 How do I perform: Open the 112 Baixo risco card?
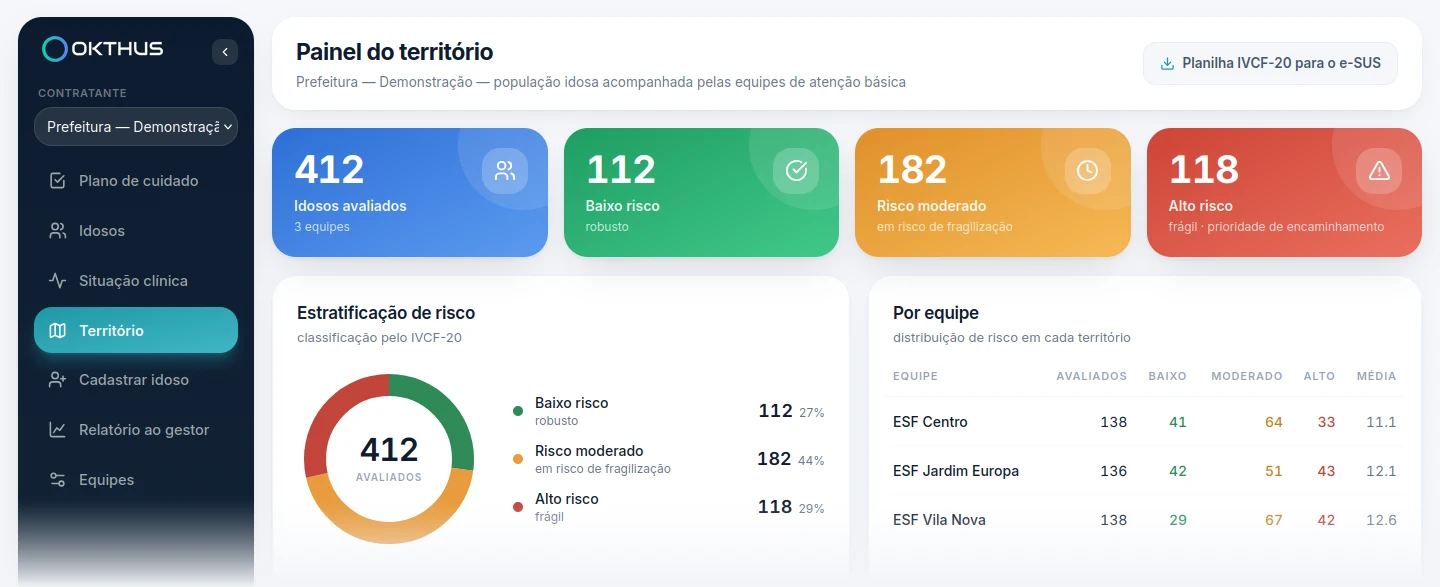(x=701, y=192)
